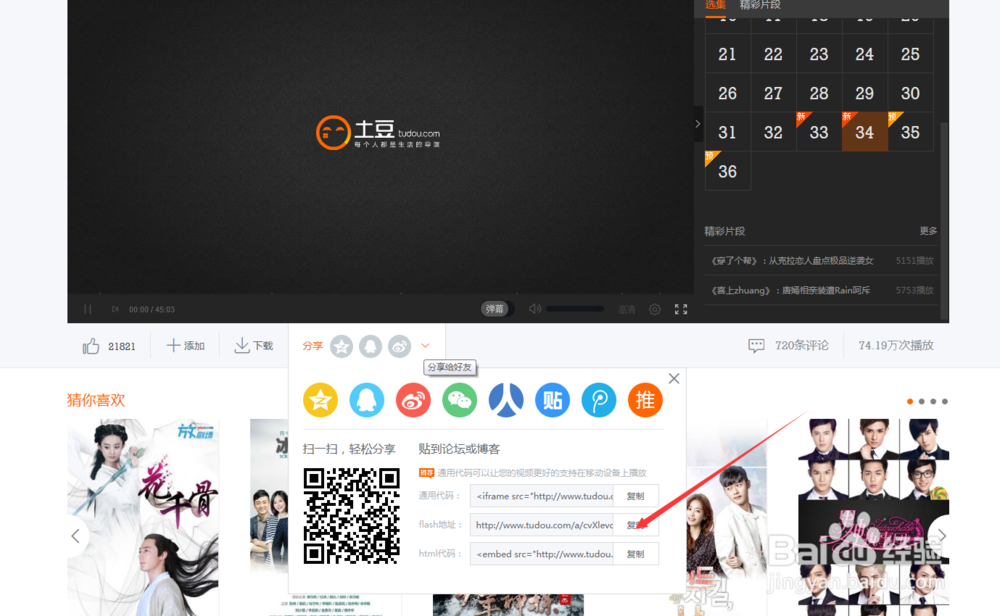The width and height of the screenshot is (1000, 616).
Task: Switch video quality to 高清
Action: click(x=626, y=309)
